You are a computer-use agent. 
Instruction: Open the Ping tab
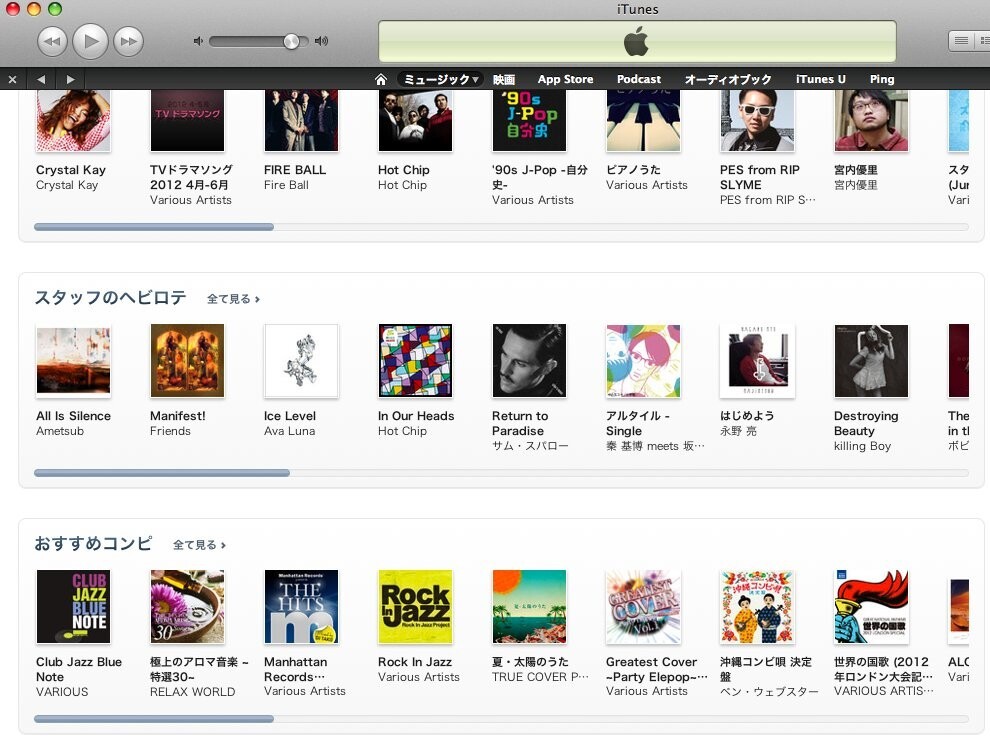coord(881,80)
